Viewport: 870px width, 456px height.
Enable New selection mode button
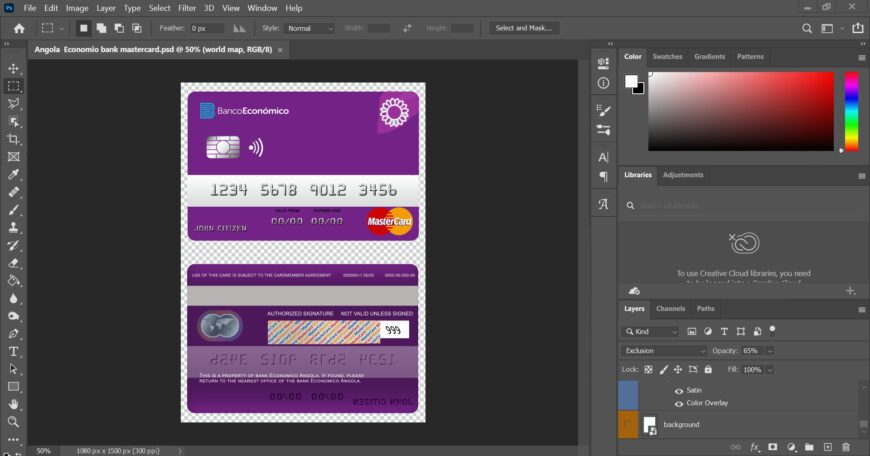coord(83,28)
